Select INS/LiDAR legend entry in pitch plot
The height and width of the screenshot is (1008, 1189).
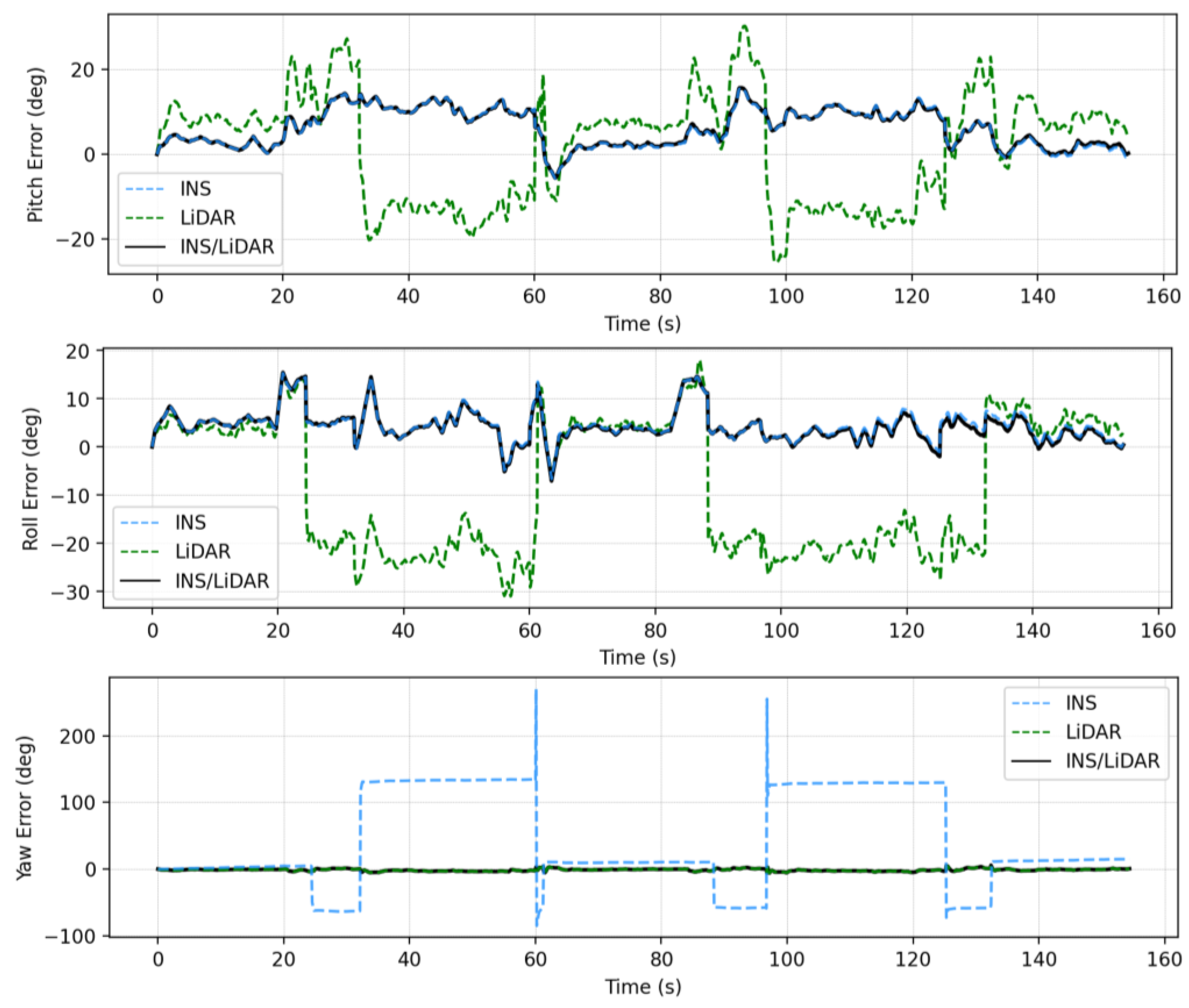(x=227, y=247)
